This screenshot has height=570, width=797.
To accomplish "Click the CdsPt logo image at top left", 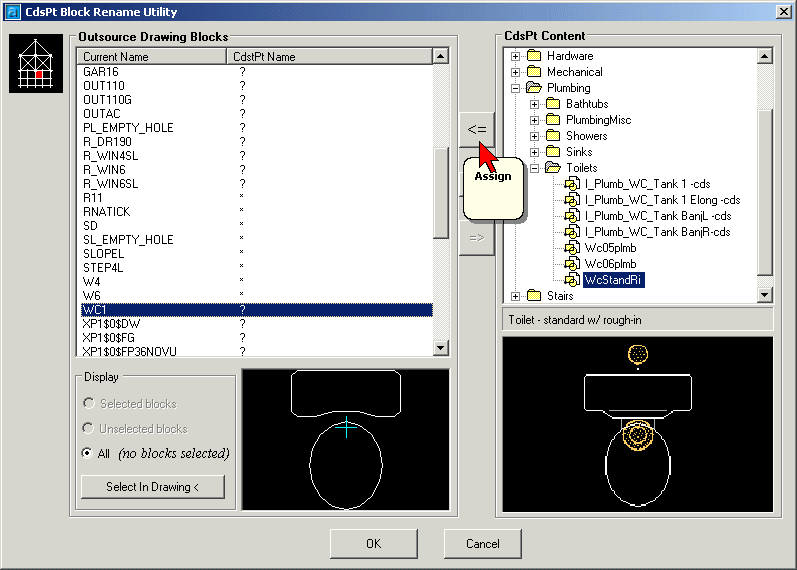I will (x=36, y=64).
